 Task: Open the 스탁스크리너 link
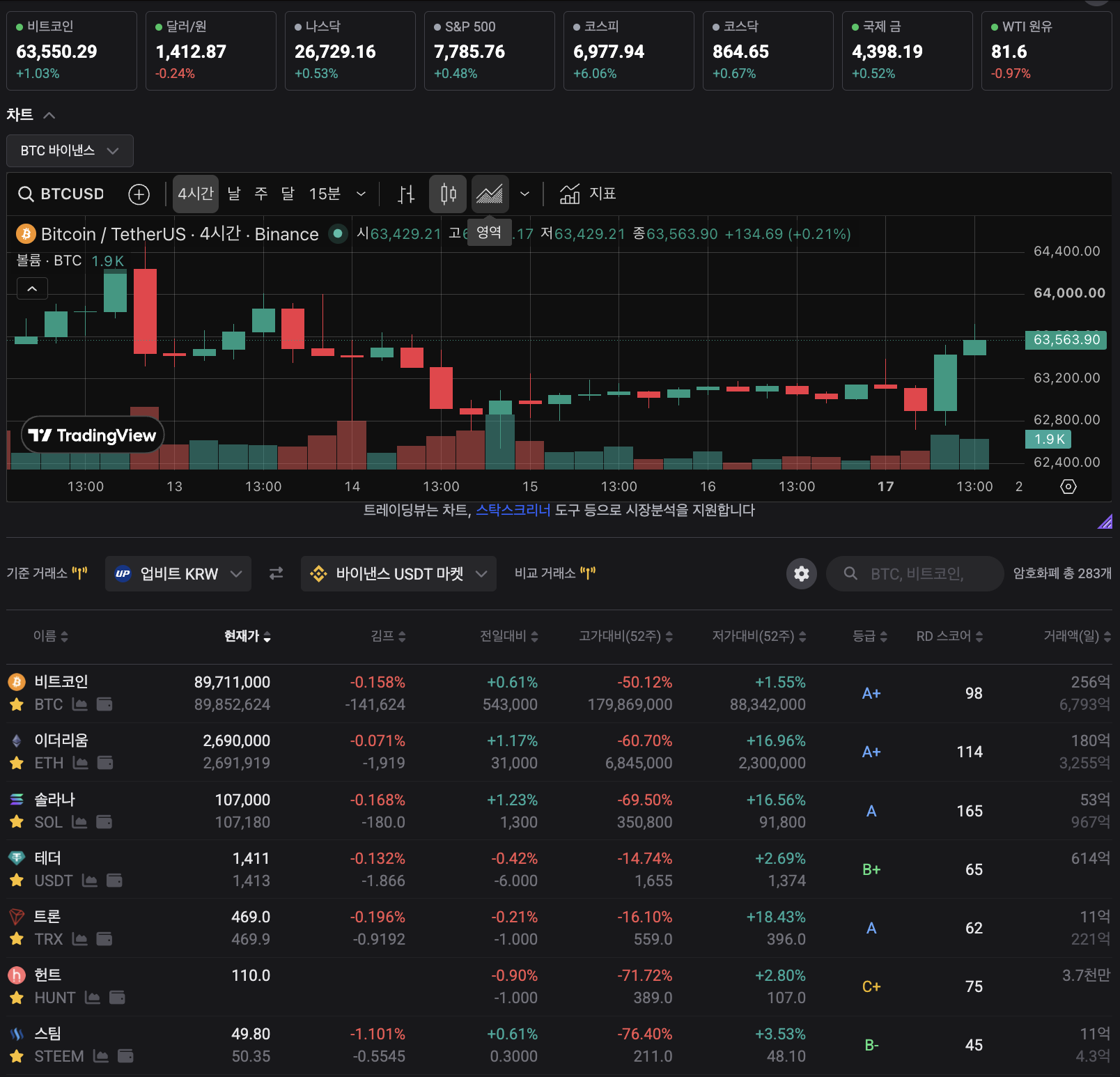[x=513, y=510]
